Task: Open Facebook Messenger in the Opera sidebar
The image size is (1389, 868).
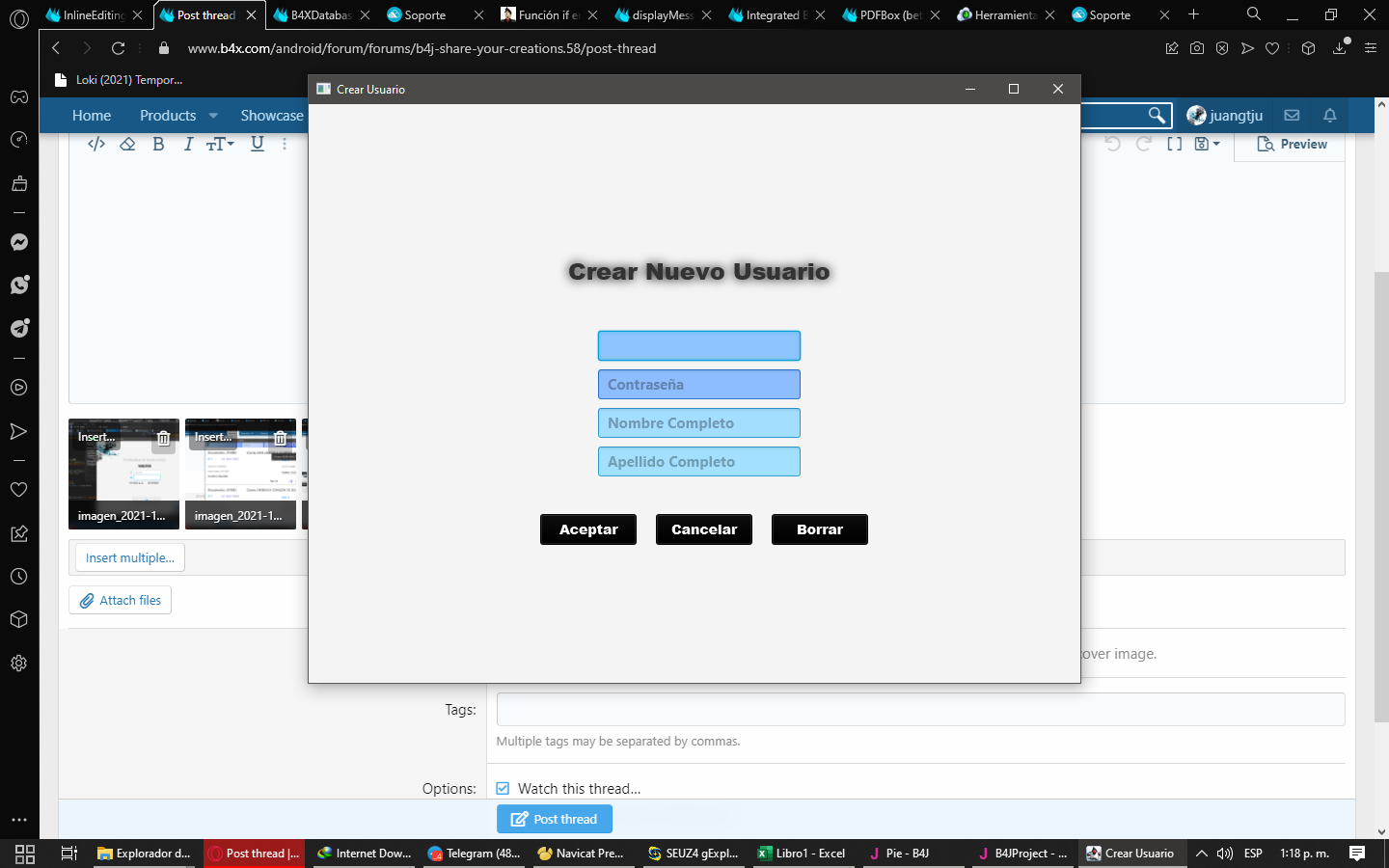Action: click(x=19, y=242)
